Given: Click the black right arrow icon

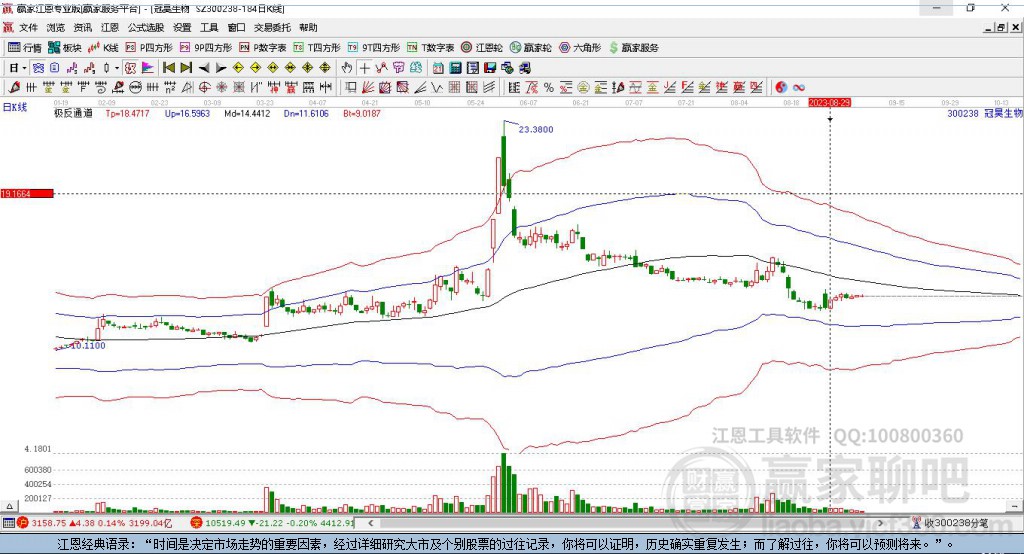Looking at the screenshot, I should pyautogui.click(x=221, y=68).
